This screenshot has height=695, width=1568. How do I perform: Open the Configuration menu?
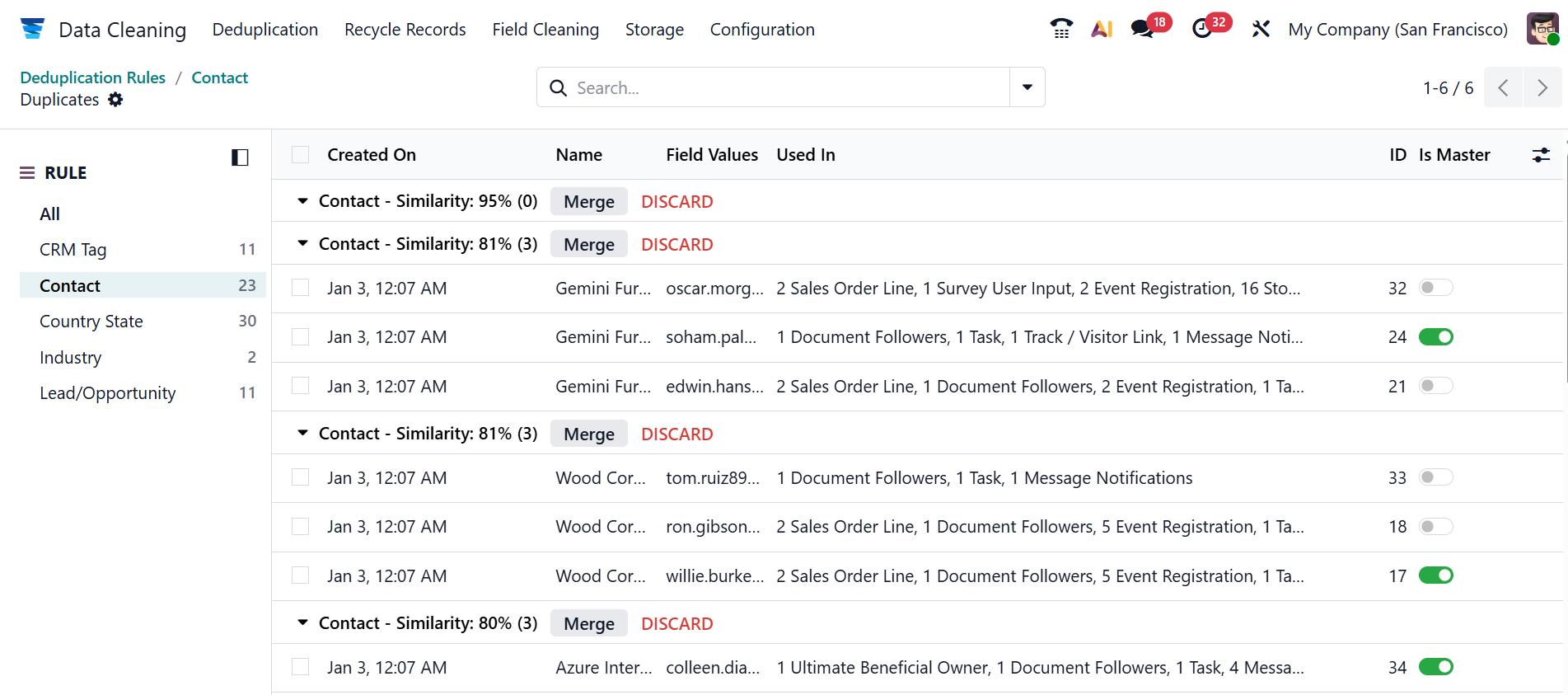tap(762, 30)
